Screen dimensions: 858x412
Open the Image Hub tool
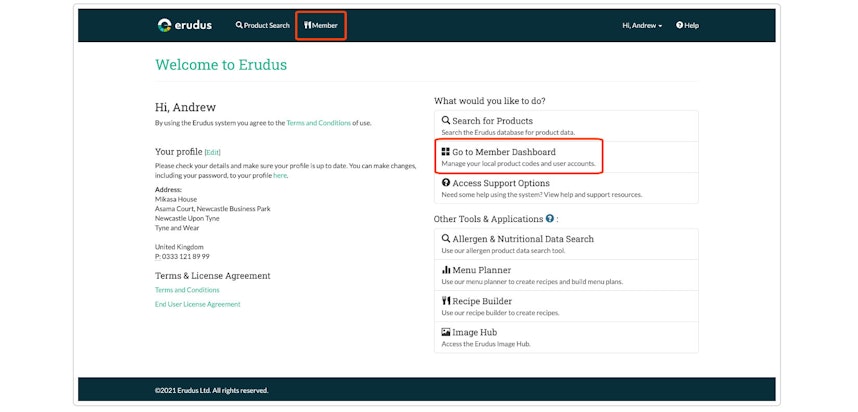pos(566,338)
